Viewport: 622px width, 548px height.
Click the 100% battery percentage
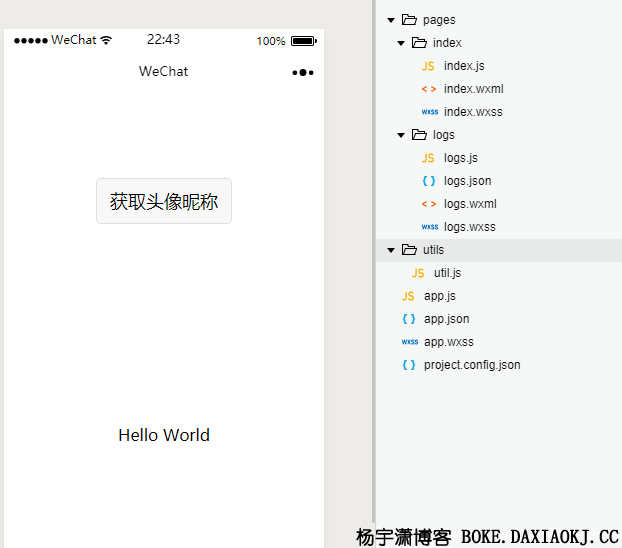(x=271, y=41)
